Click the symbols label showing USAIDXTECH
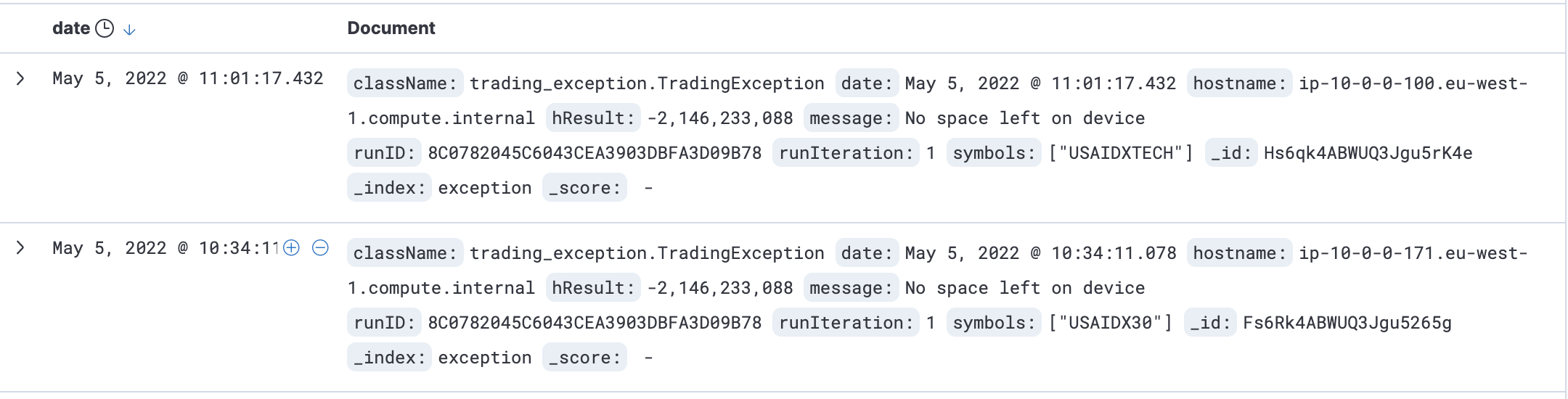The width and height of the screenshot is (1568, 399). click(994, 153)
